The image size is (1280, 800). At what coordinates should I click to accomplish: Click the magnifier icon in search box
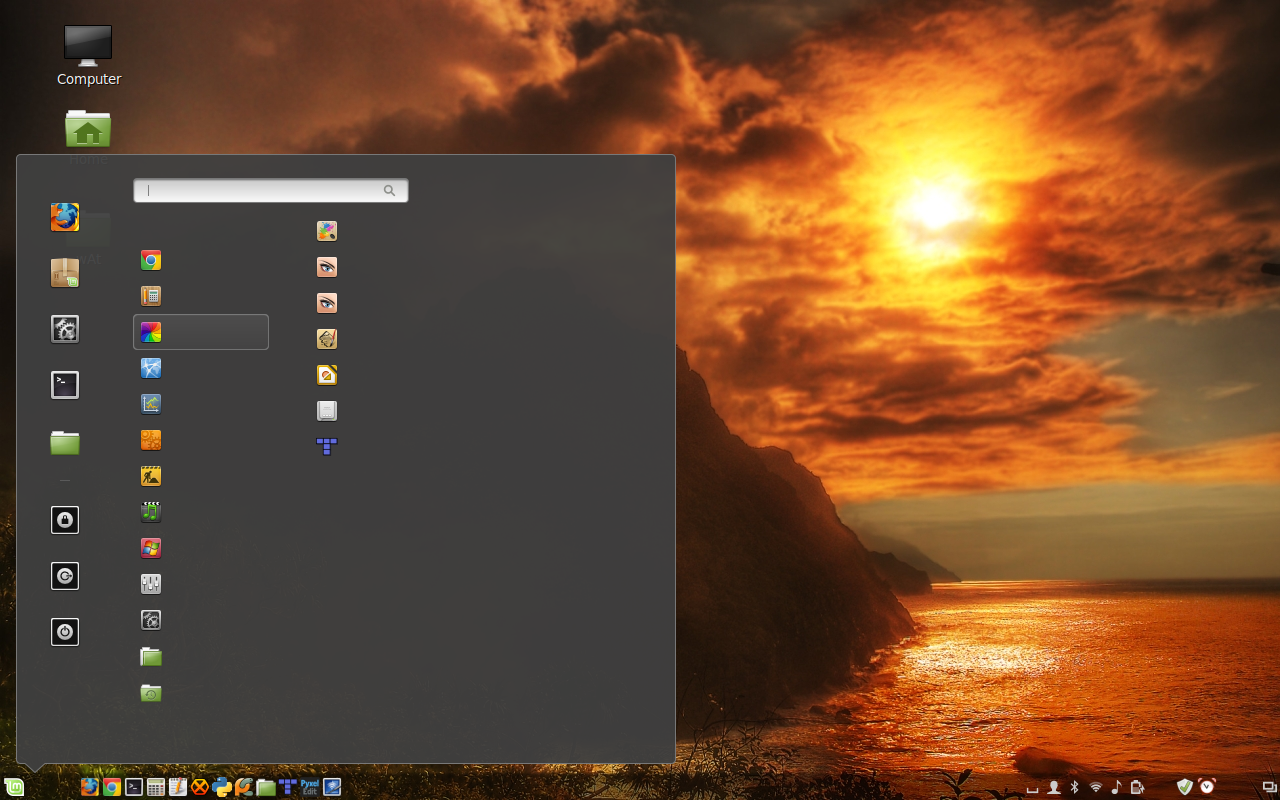[x=389, y=190]
